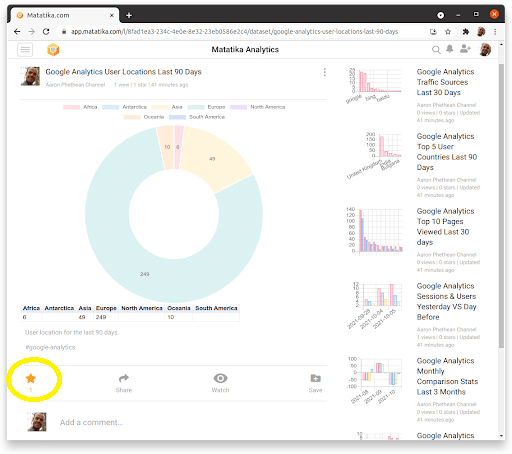Click the author avatar beside dataset title
Image resolution: width=512 pixels, height=454 pixels.
point(30,76)
